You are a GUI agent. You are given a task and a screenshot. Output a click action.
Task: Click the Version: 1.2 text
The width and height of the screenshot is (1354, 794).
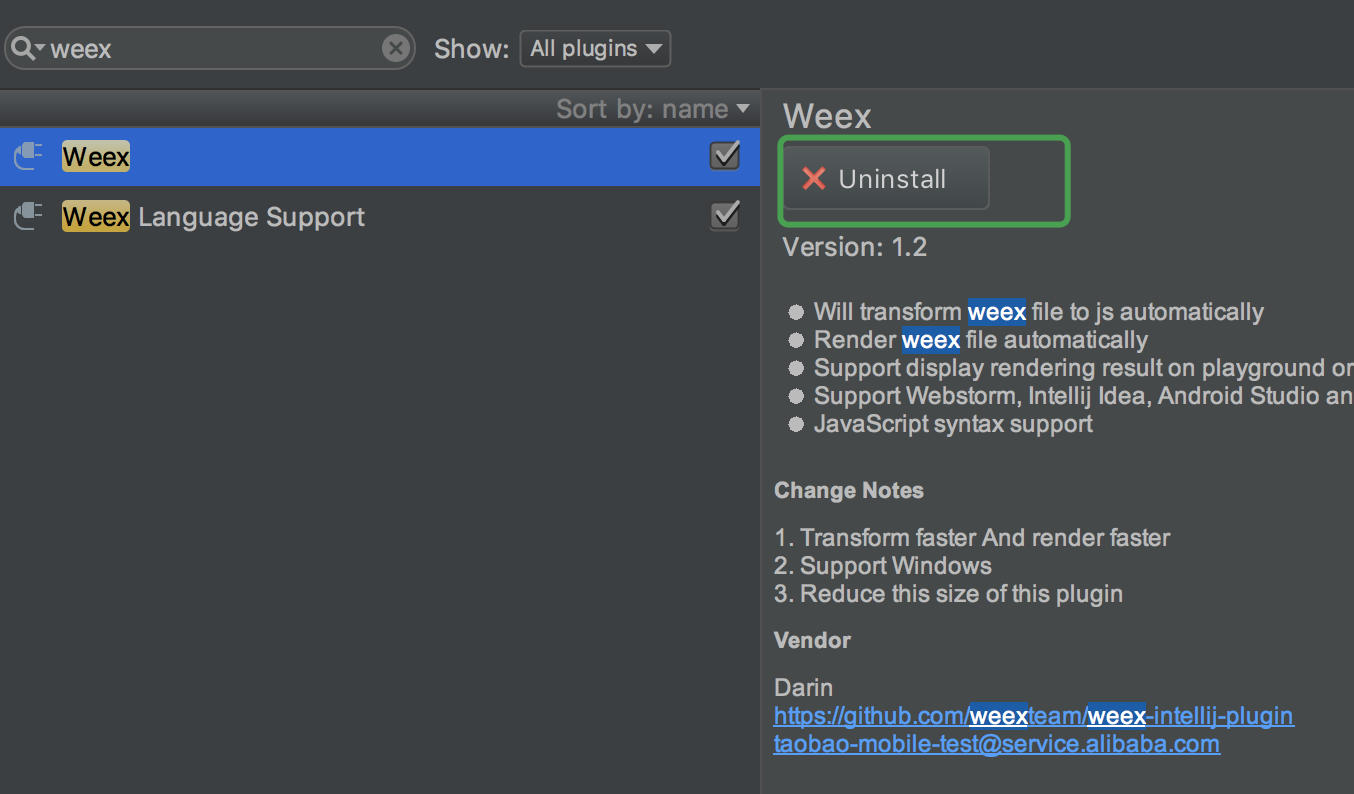coord(855,247)
